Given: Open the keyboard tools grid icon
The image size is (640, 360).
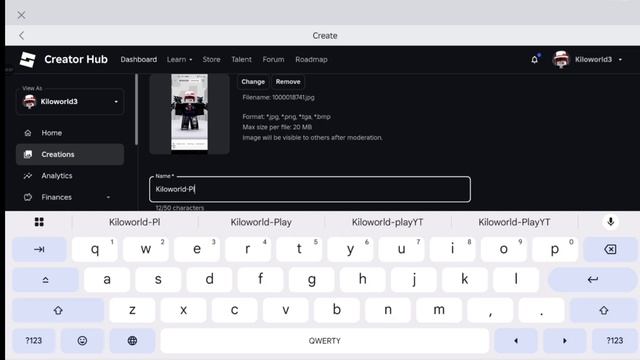Looking at the screenshot, I should point(39,222).
